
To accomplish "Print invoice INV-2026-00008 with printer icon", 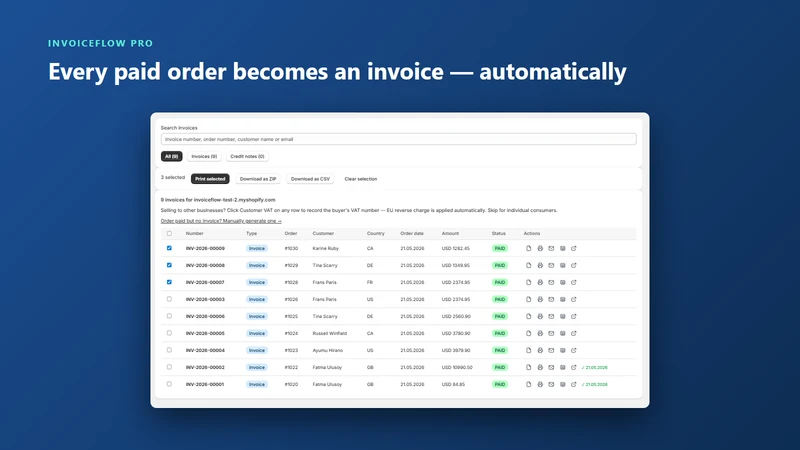I will (x=540, y=265).
